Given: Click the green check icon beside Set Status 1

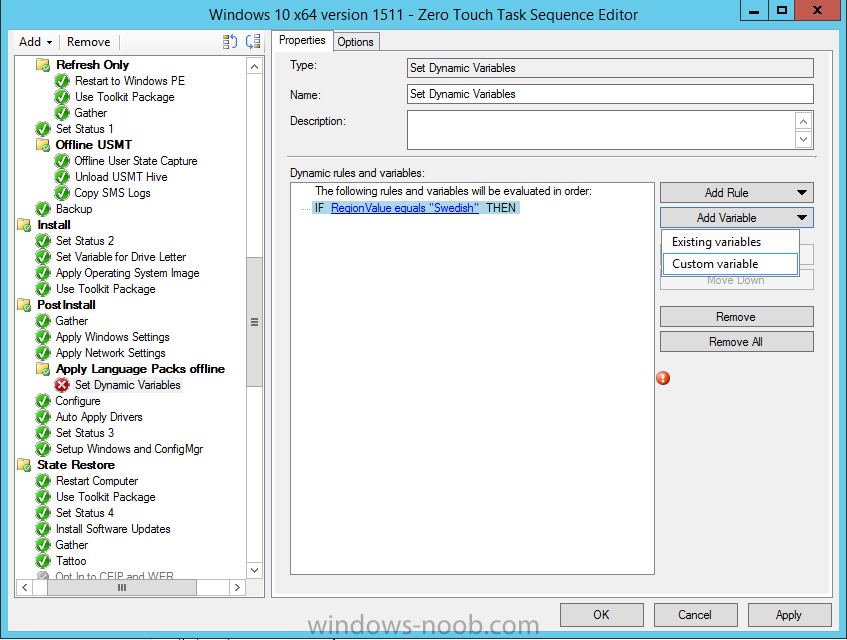Looking at the screenshot, I should pyautogui.click(x=43, y=129).
